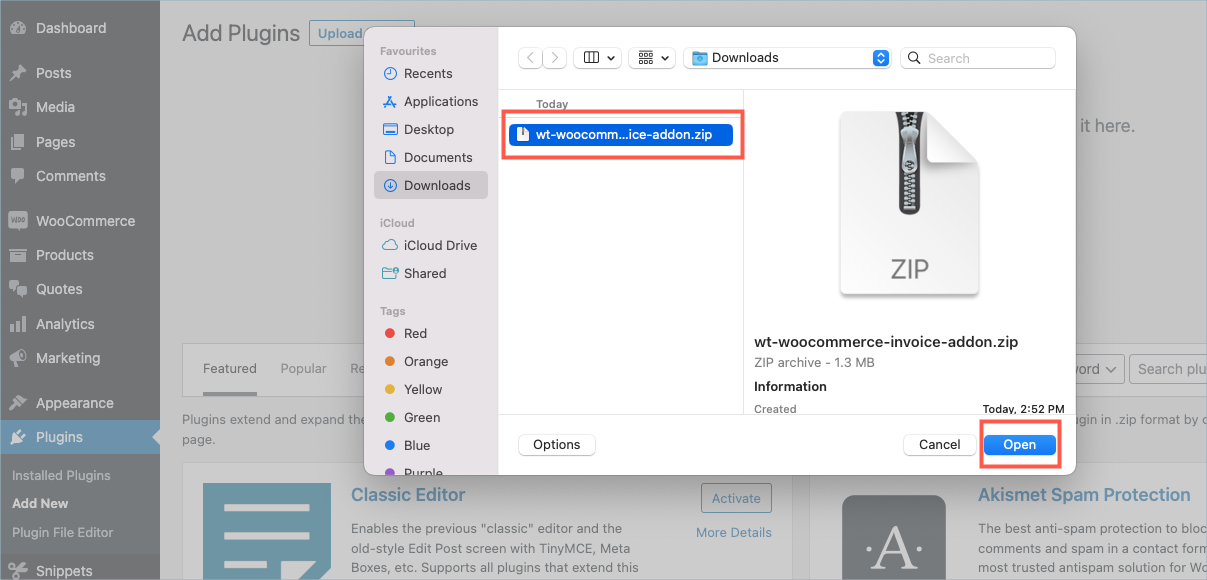Click the Marketing megaphone icon
This screenshot has height=580, width=1207.
point(18,358)
